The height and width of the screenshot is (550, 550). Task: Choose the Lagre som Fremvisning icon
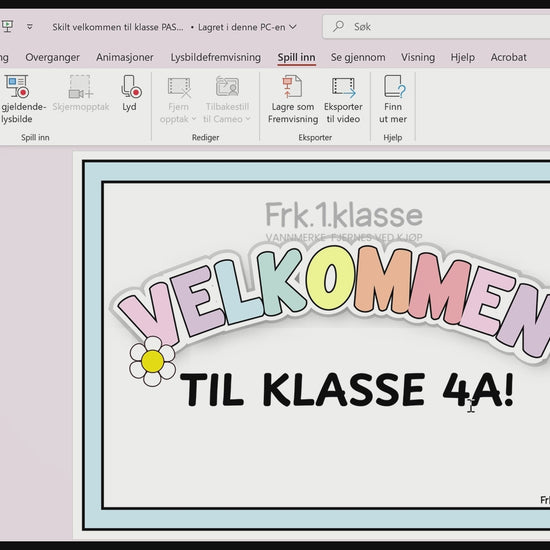click(292, 87)
